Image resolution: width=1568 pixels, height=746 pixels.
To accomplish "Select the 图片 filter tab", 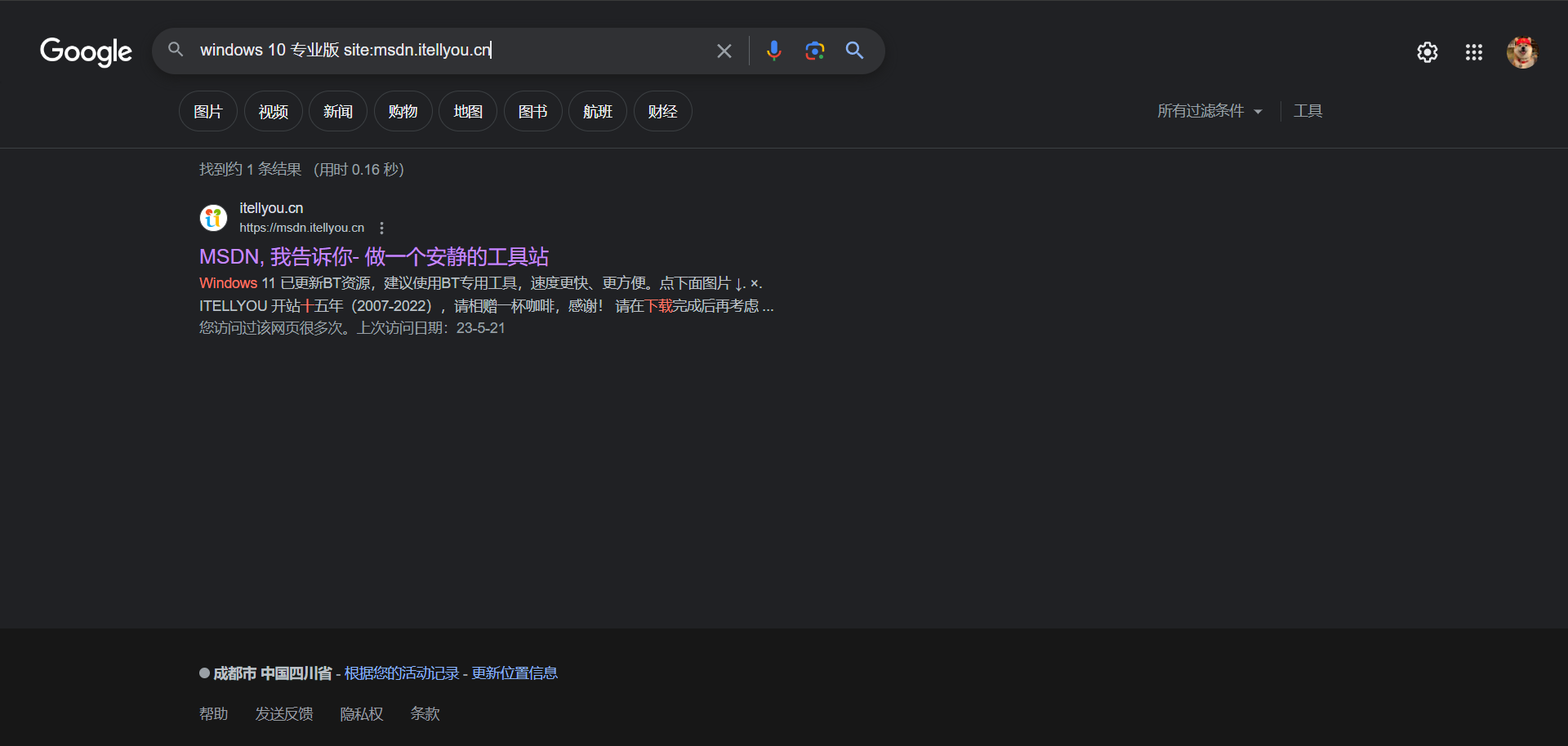I will [208, 111].
